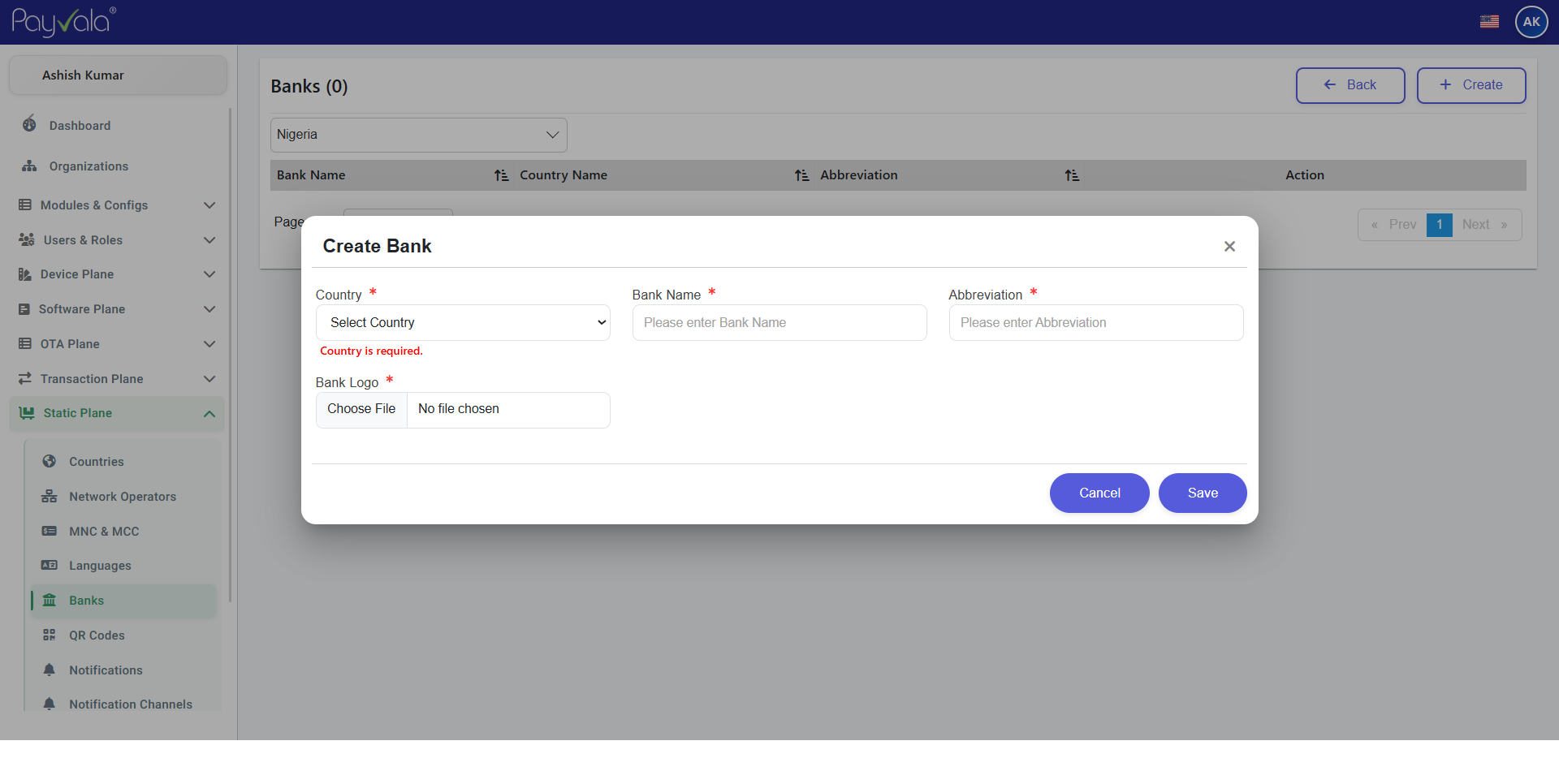
Task: Close the Create Bank dialog
Action: click(x=1229, y=246)
